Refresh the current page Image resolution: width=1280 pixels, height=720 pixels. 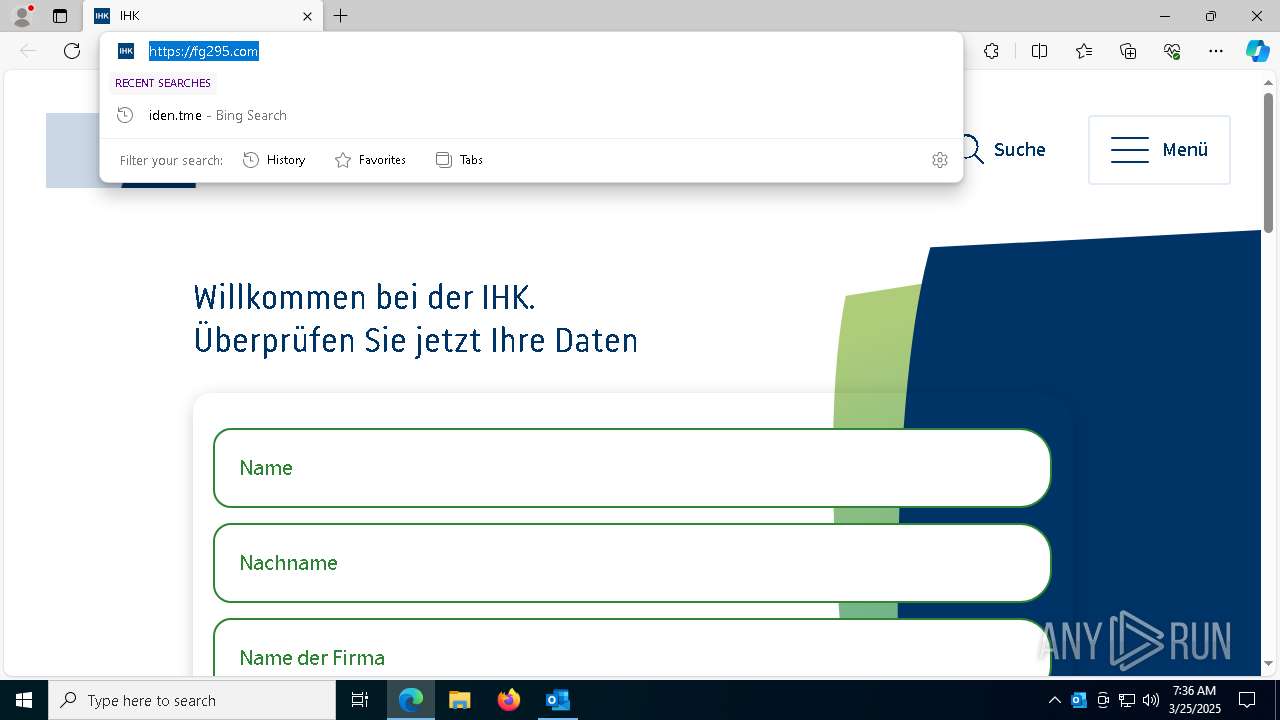72,51
